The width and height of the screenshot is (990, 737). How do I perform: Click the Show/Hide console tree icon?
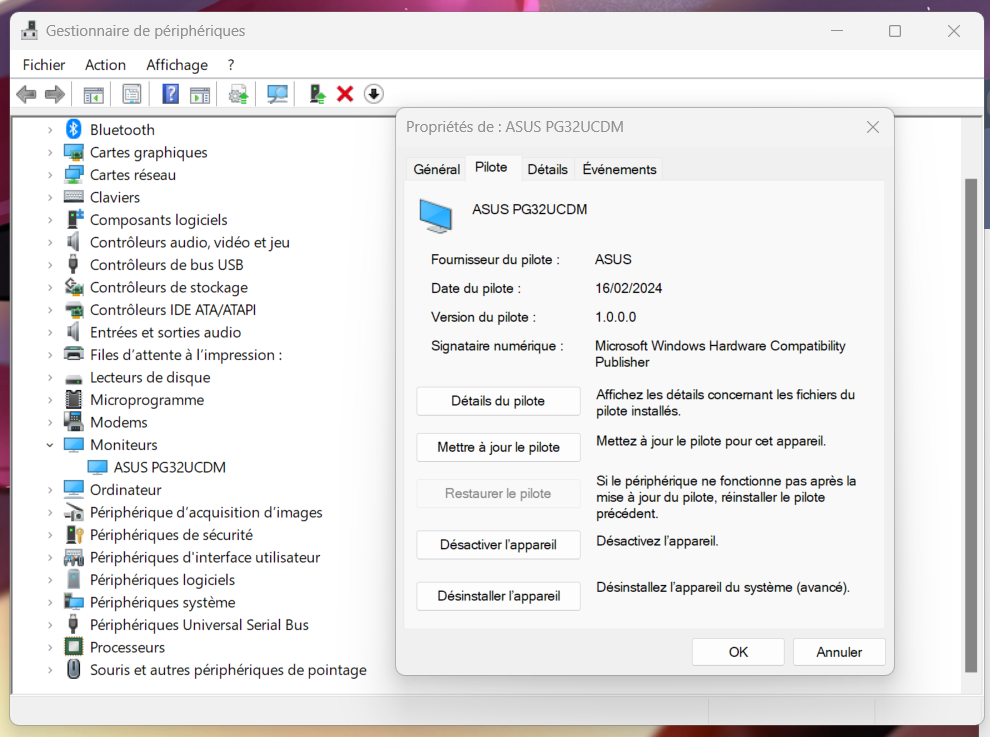click(x=93, y=93)
